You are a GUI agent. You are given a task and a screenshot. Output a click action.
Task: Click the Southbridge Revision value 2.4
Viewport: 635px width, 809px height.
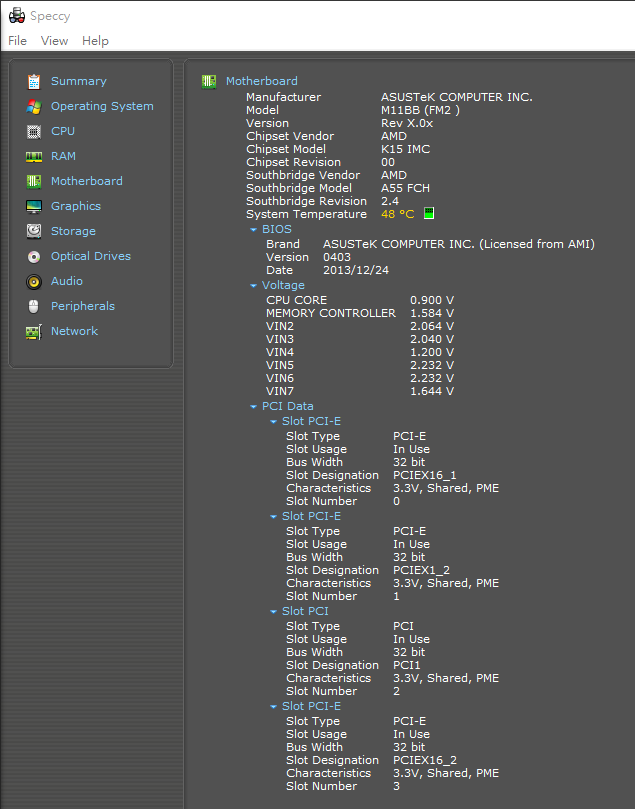point(389,201)
